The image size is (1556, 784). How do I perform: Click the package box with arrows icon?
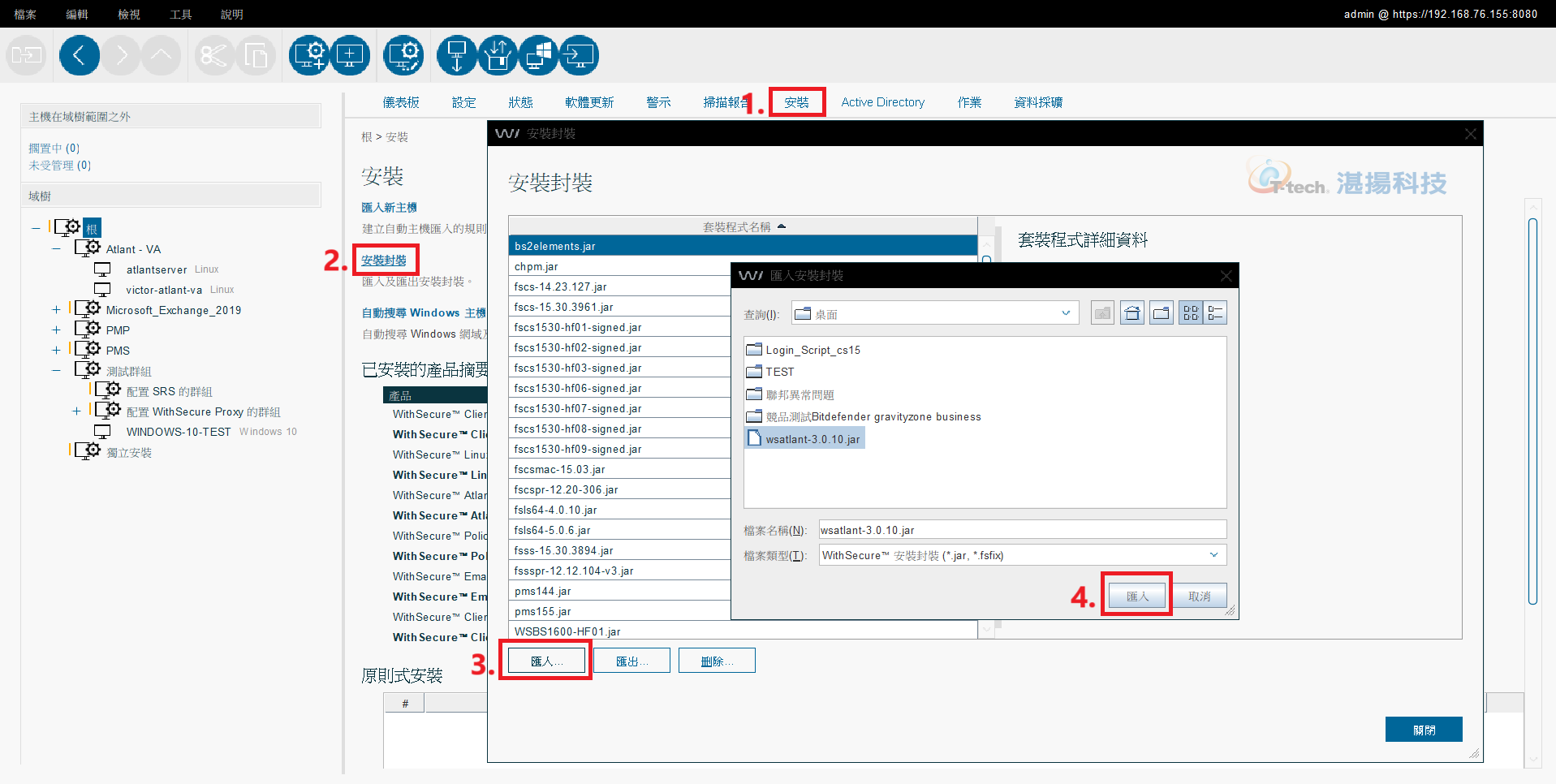(x=498, y=55)
